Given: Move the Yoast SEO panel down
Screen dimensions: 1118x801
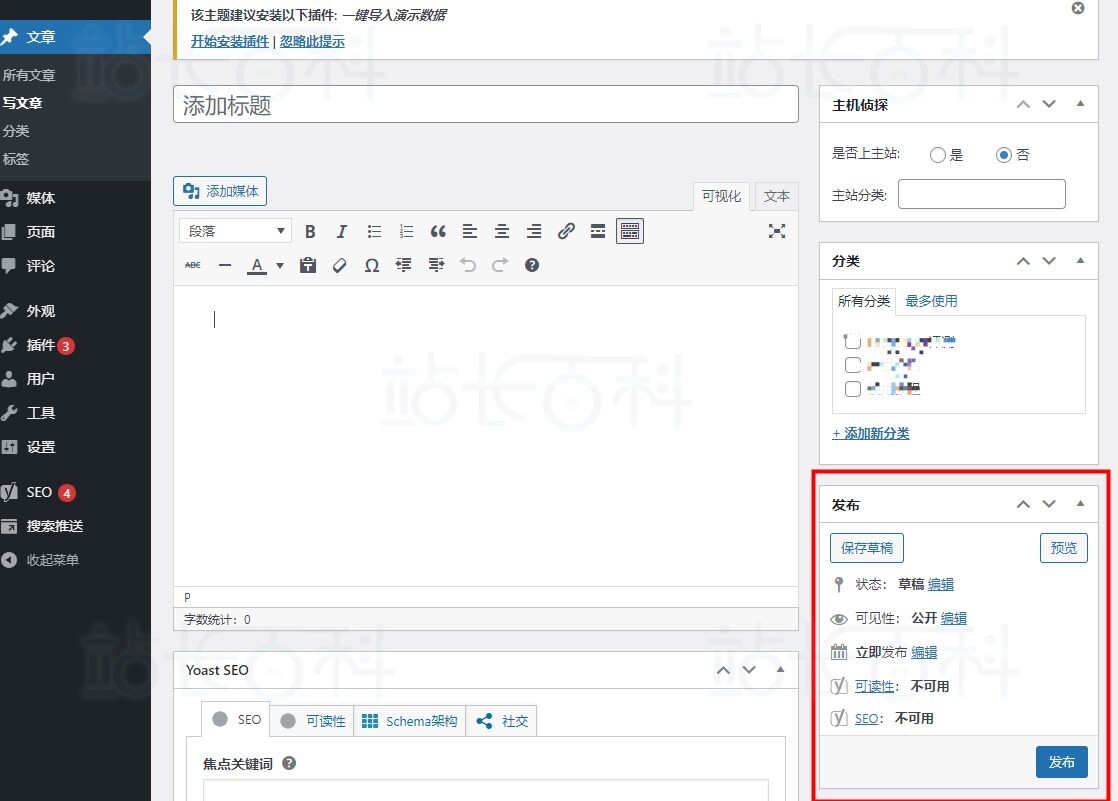Looking at the screenshot, I should pyautogui.click(x=749, y=670).
